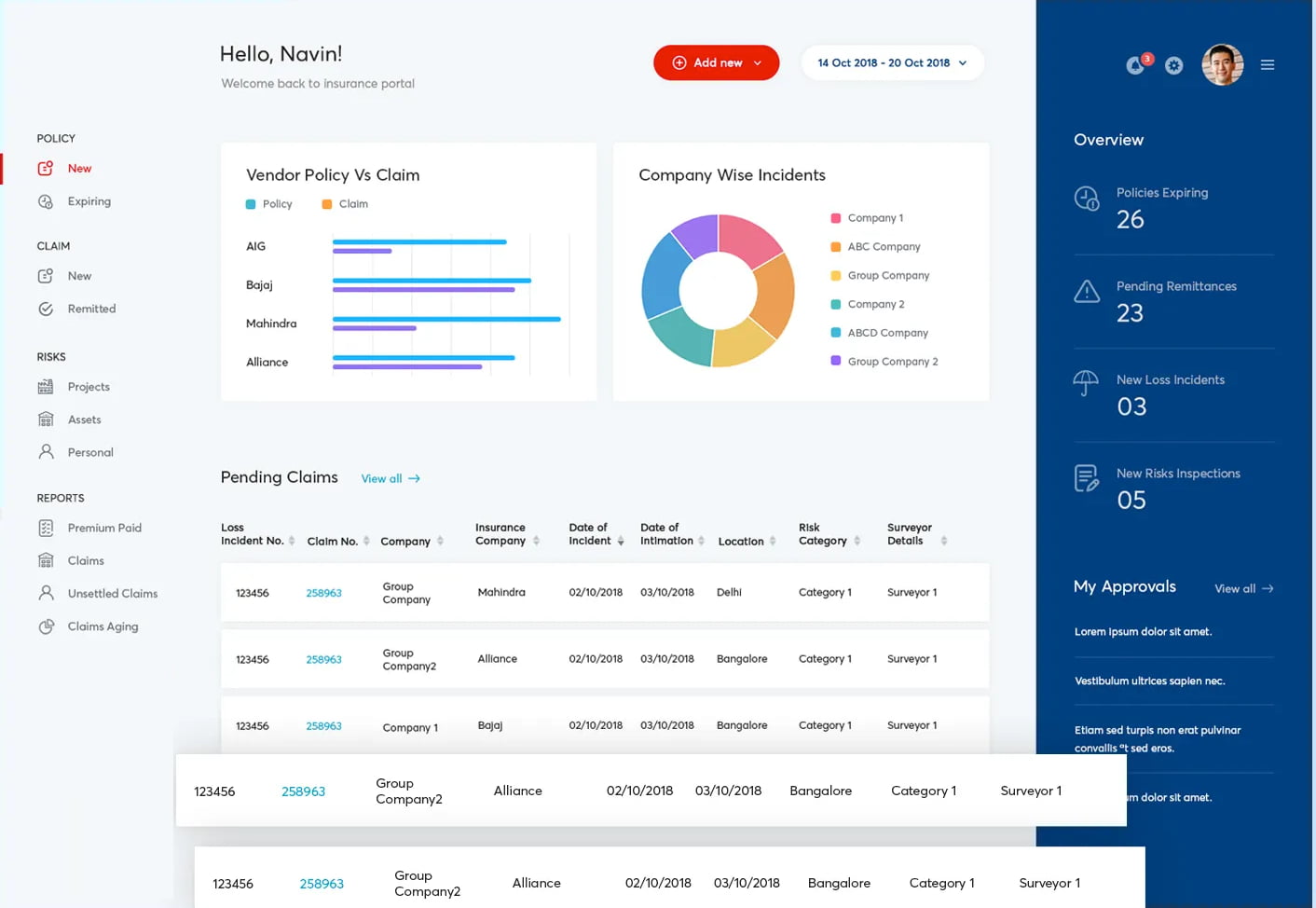Toggle the Claim legend in Vendor chart
This screenshot has height=908, width=1316.
(x=344, y=203)
